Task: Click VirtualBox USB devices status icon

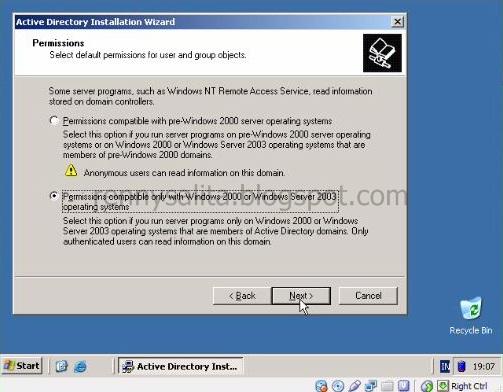Action: (354, 386)
